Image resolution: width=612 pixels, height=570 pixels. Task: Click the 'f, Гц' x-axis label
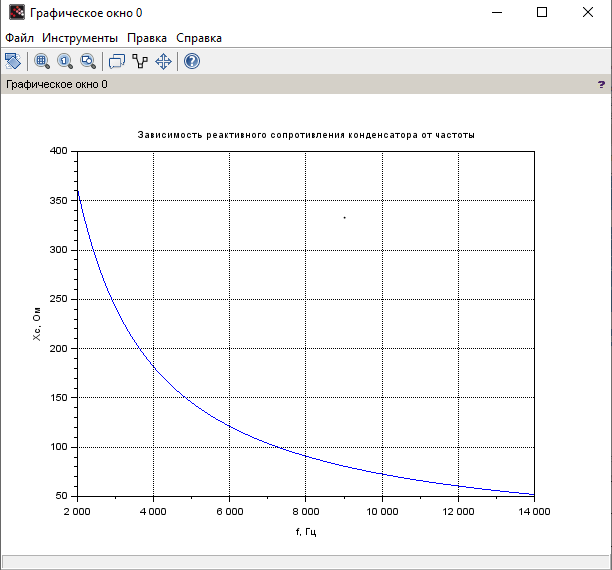pos(306,532)
